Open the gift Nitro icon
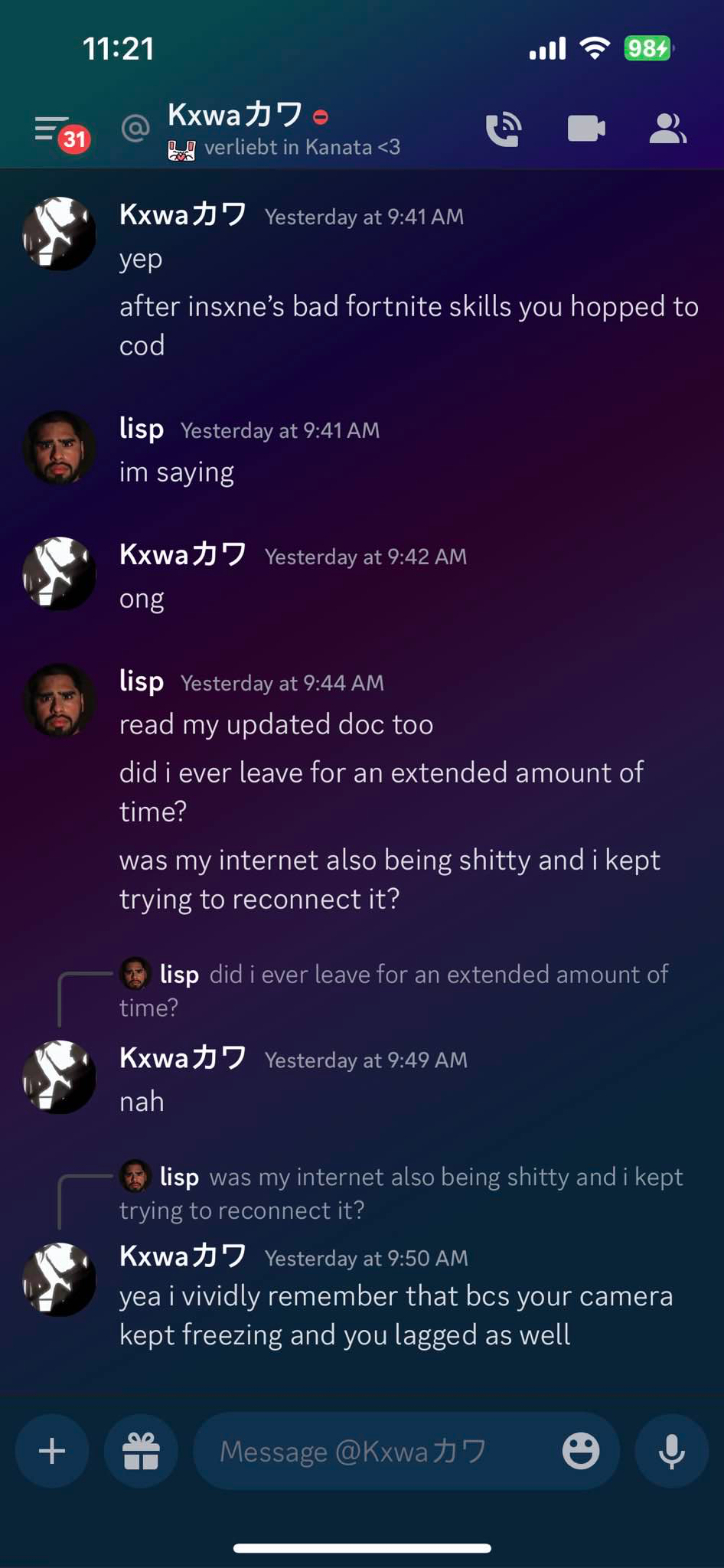Image resolution: width=724 pixels, height=1568 pixels. click(x=142, y=1451)
